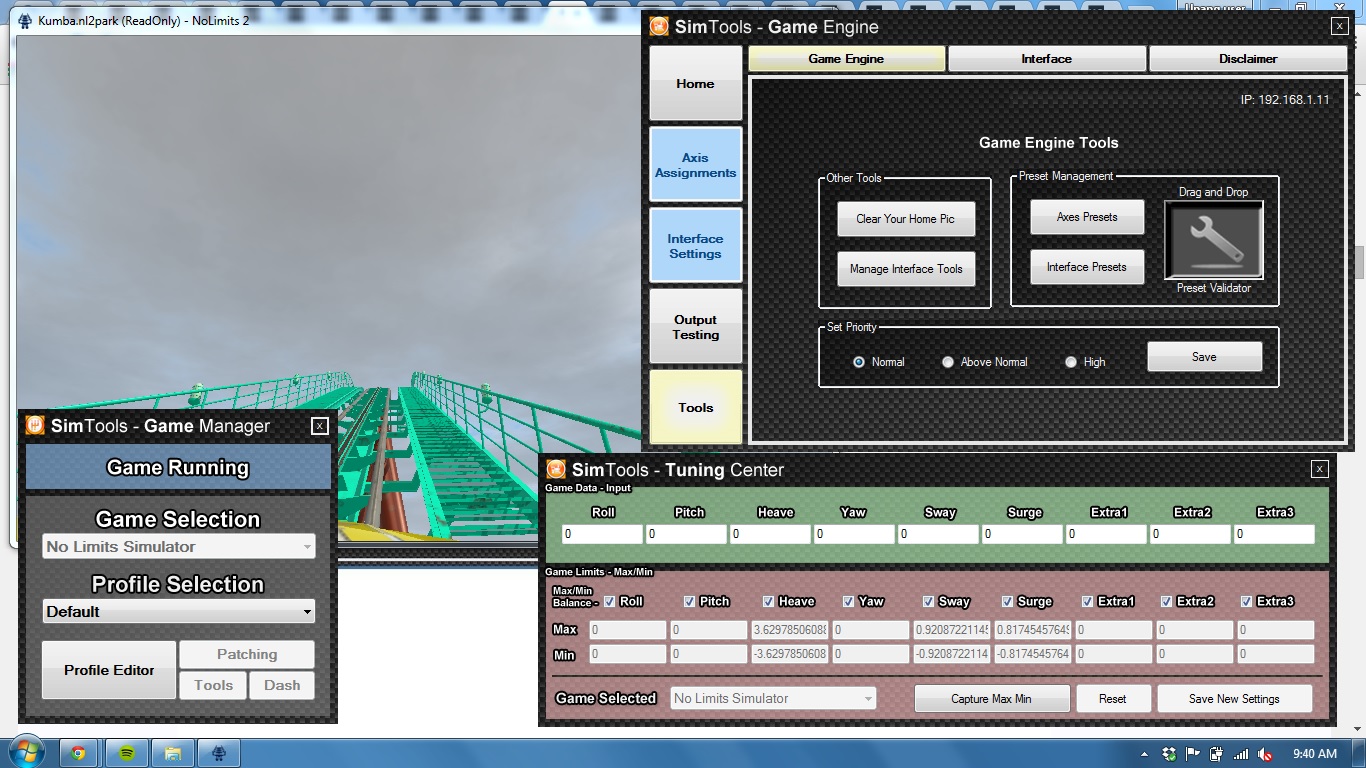Select Above Normal priority radio button
The width and height of the screenshot is (1366, 768).
[x=948, y=362]
